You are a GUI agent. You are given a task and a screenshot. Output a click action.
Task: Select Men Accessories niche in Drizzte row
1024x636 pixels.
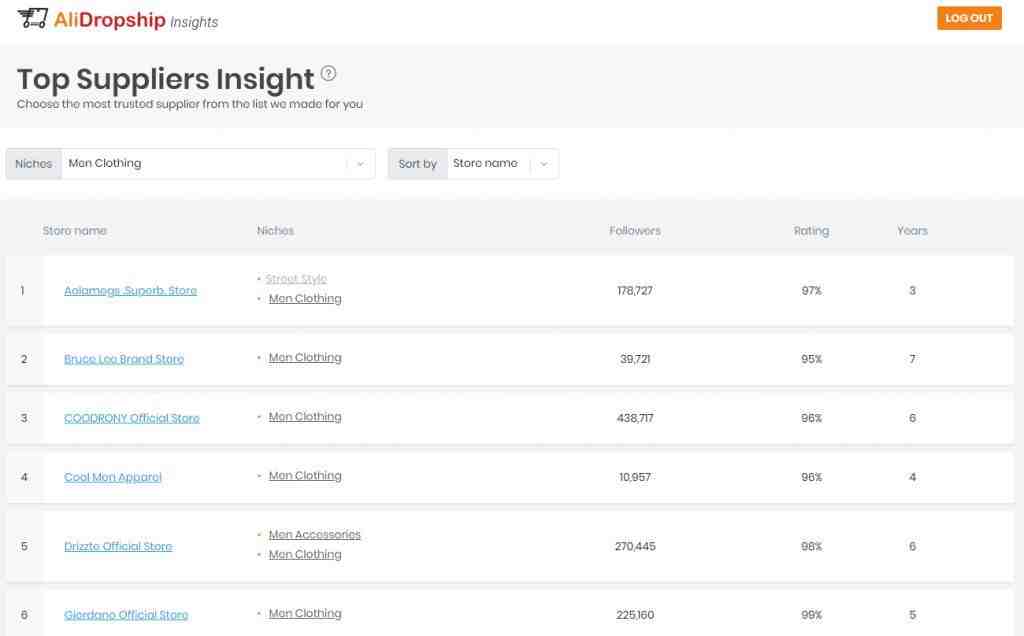tap(315, 535)
